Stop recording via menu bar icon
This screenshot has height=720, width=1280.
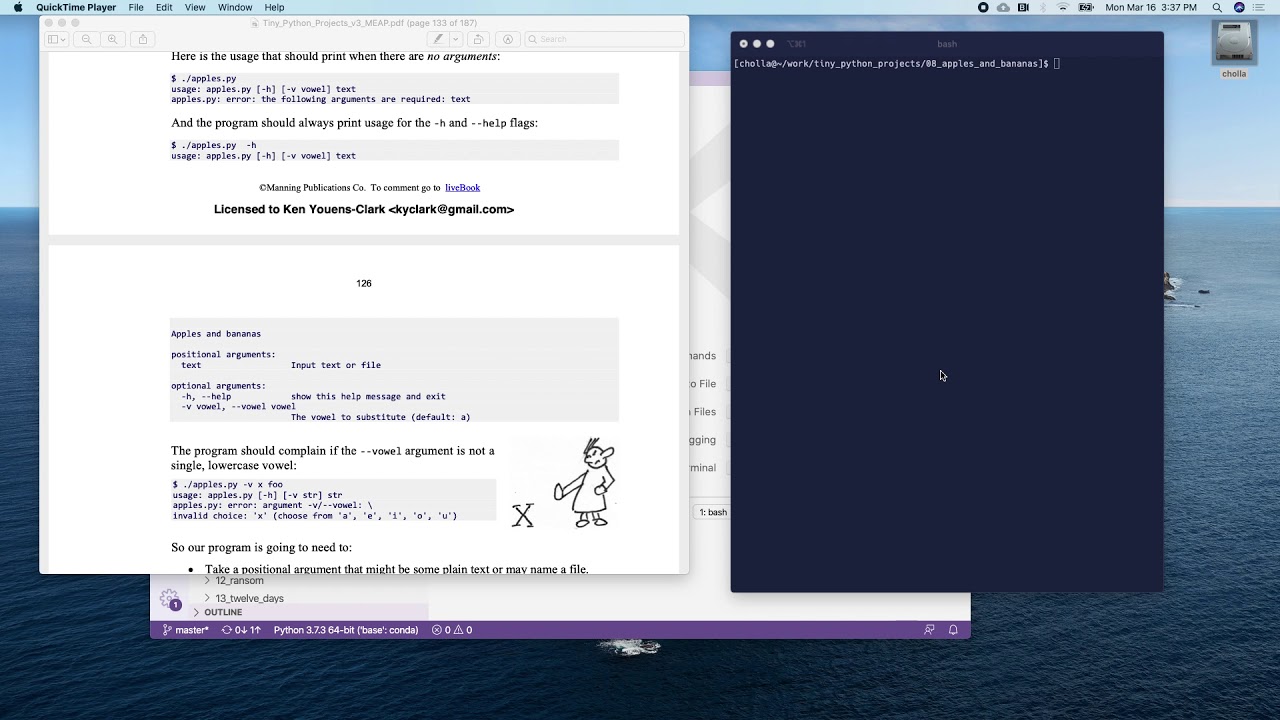click(x=983, y=7)
